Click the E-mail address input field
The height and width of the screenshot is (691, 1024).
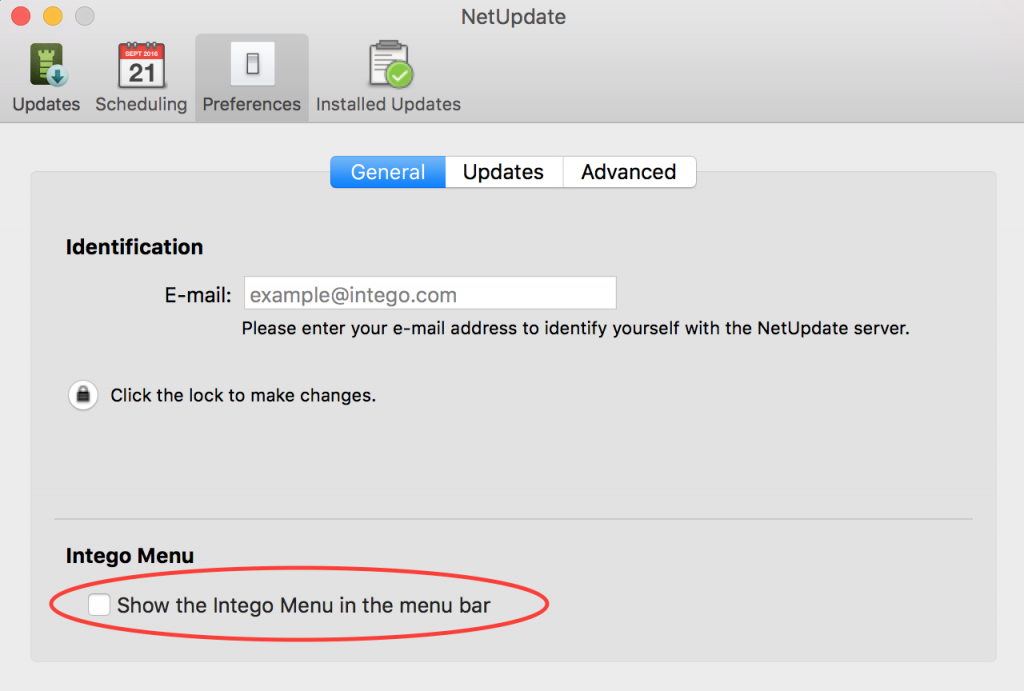click(x=430, y=294)
